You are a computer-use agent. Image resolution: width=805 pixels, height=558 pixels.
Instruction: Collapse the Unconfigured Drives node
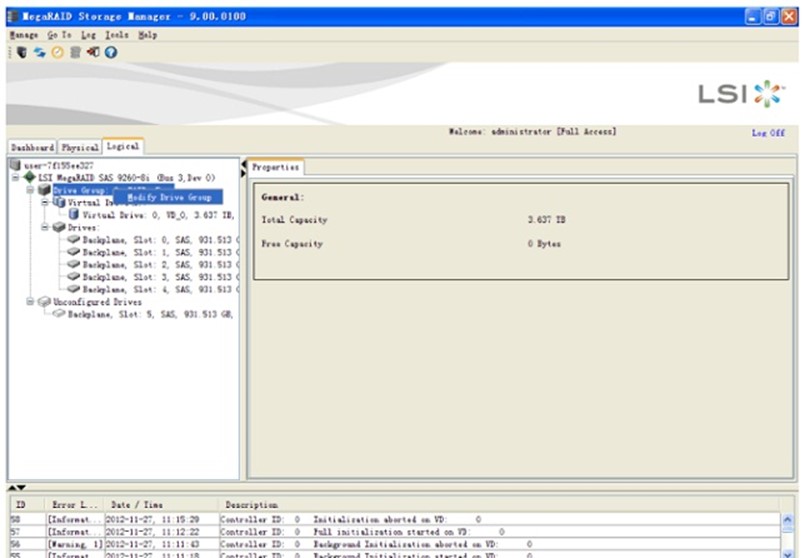point(31,302)
